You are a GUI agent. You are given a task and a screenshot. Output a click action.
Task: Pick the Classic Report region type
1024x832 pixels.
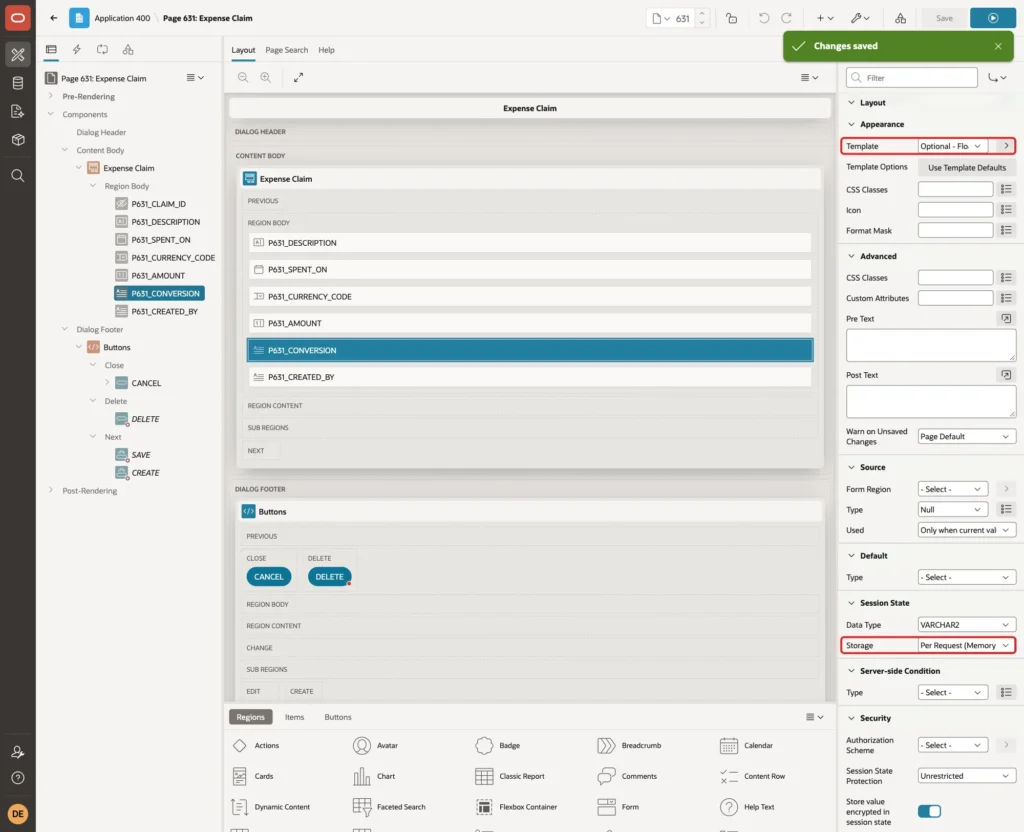tap(510, 776)
